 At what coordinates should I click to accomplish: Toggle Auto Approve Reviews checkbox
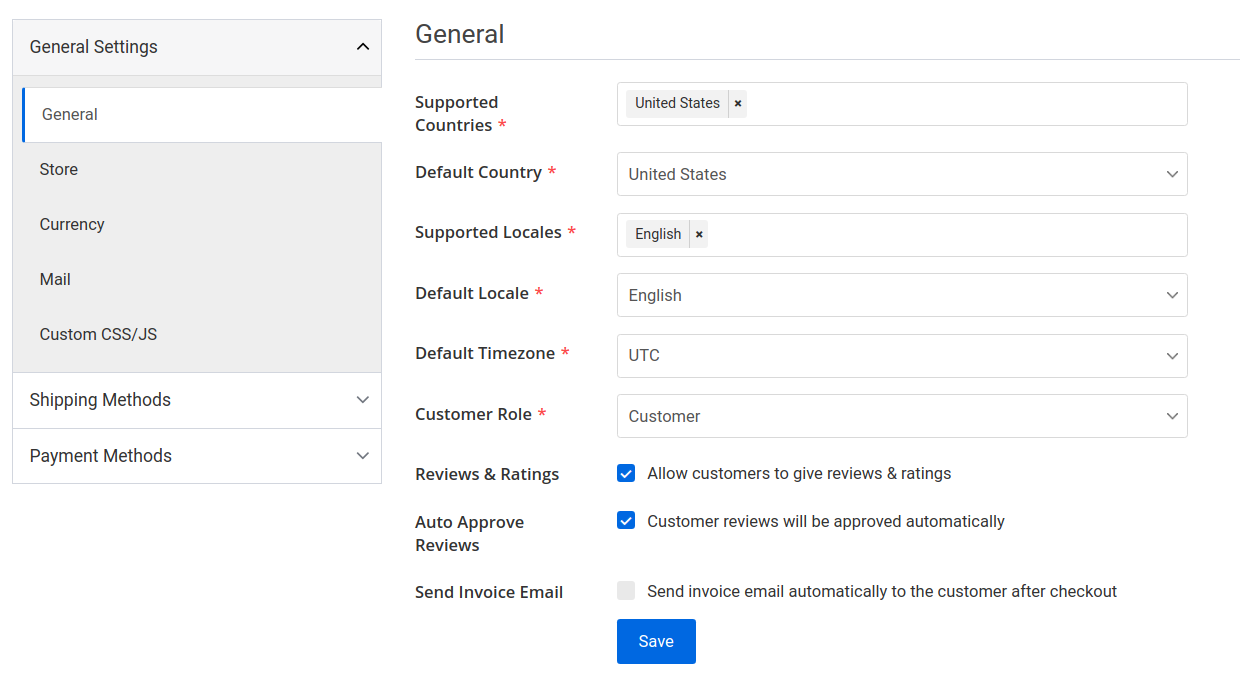pos(626,521)
